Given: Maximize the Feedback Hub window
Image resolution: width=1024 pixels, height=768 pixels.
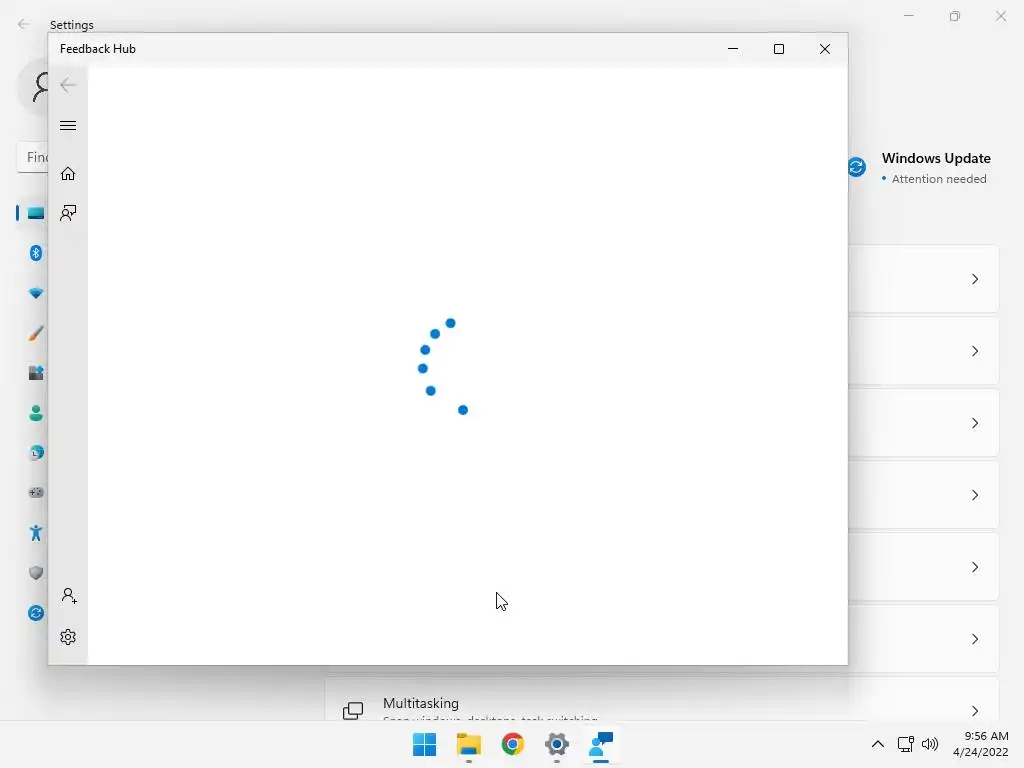Looking at the screenshot, I should tap(778, 49).
